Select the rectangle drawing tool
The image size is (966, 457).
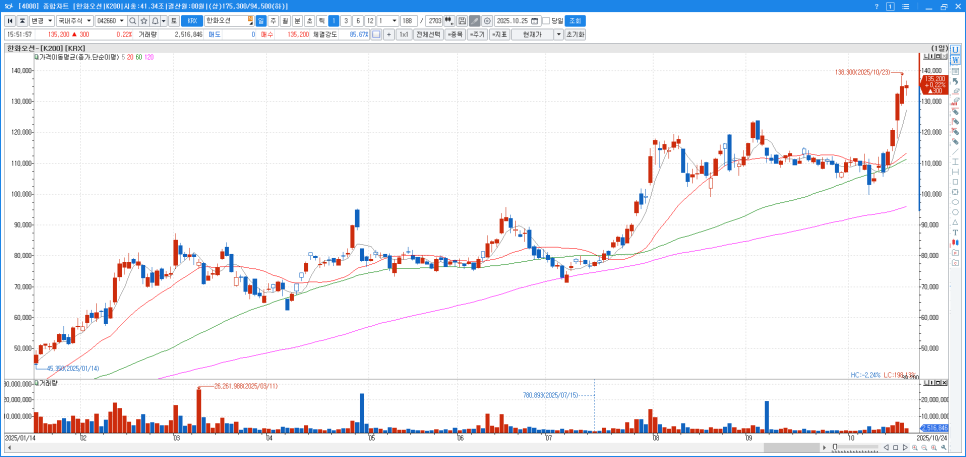[x=955, y=182]
